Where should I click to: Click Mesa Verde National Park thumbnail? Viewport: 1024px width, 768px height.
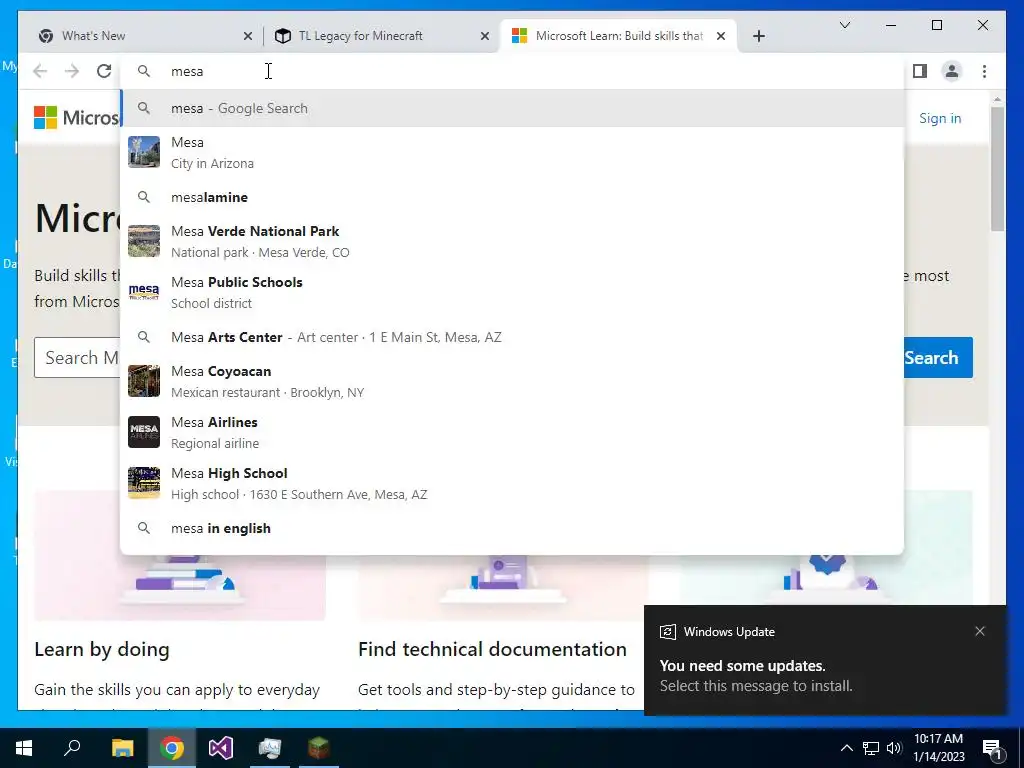click(144, 242)
